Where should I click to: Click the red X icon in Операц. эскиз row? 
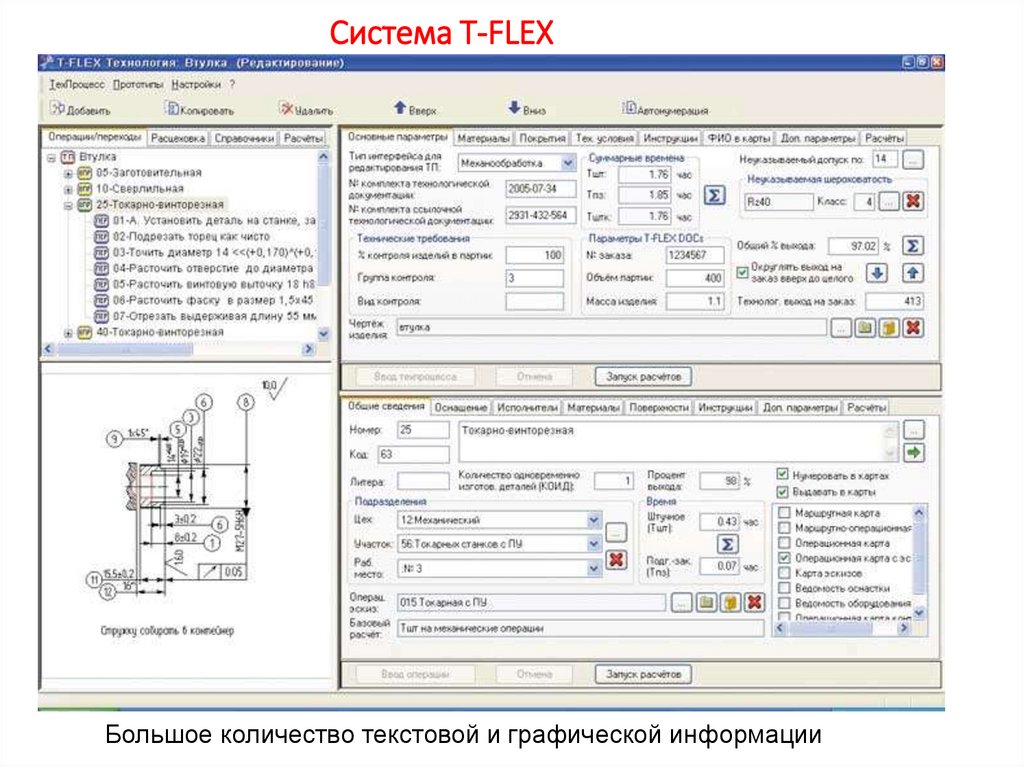click(754, 602)
